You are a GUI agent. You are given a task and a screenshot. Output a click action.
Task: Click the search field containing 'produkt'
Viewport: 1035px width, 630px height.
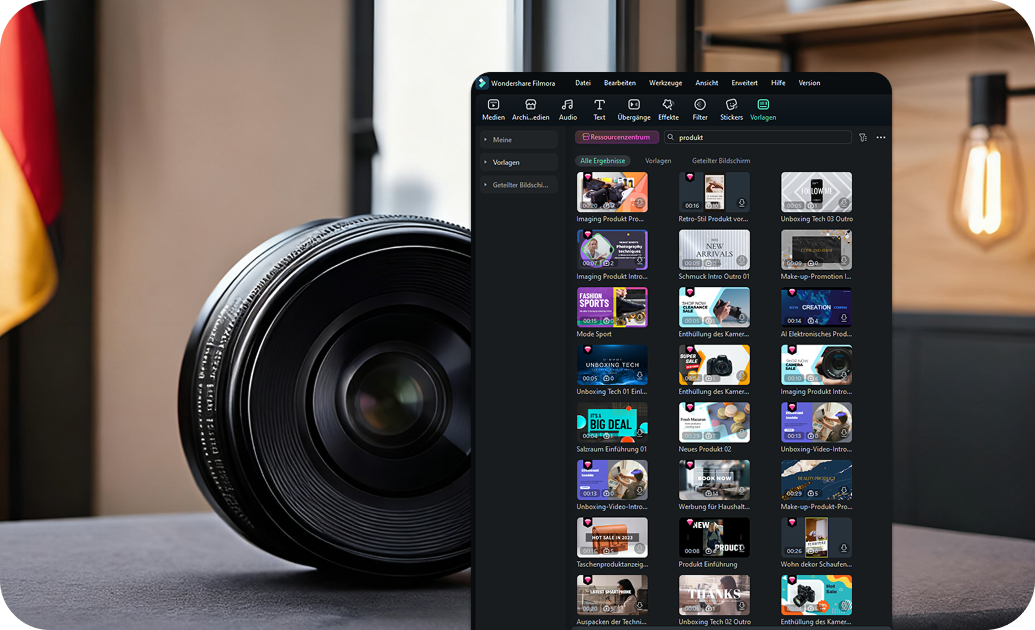tap(760, 137)
